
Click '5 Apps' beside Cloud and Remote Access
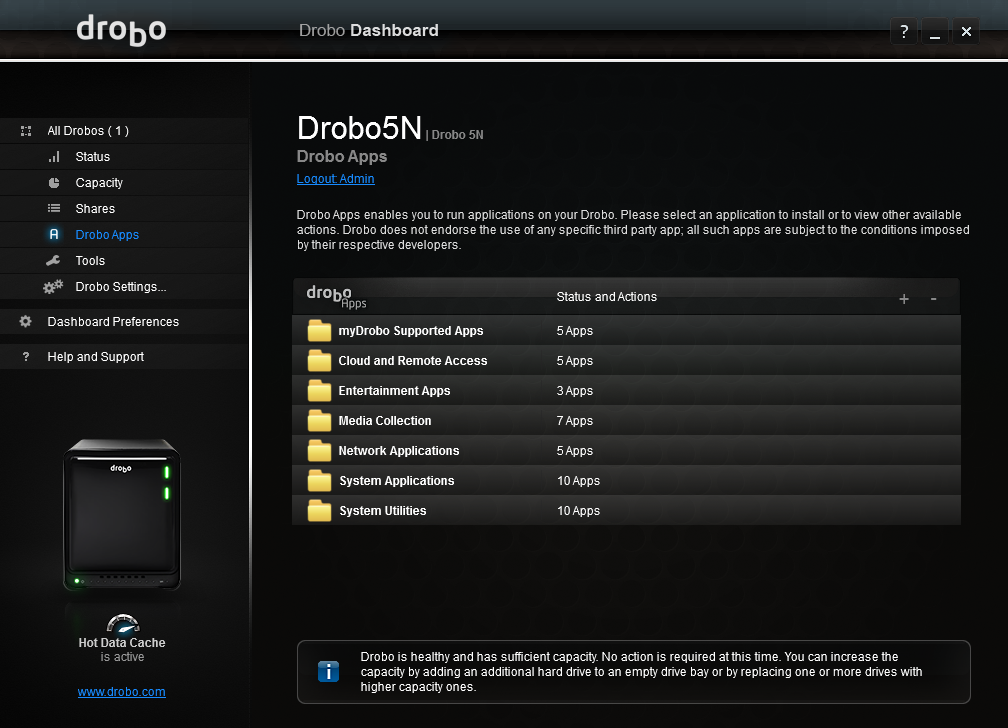pyautogui.click(x=575, y=361)
